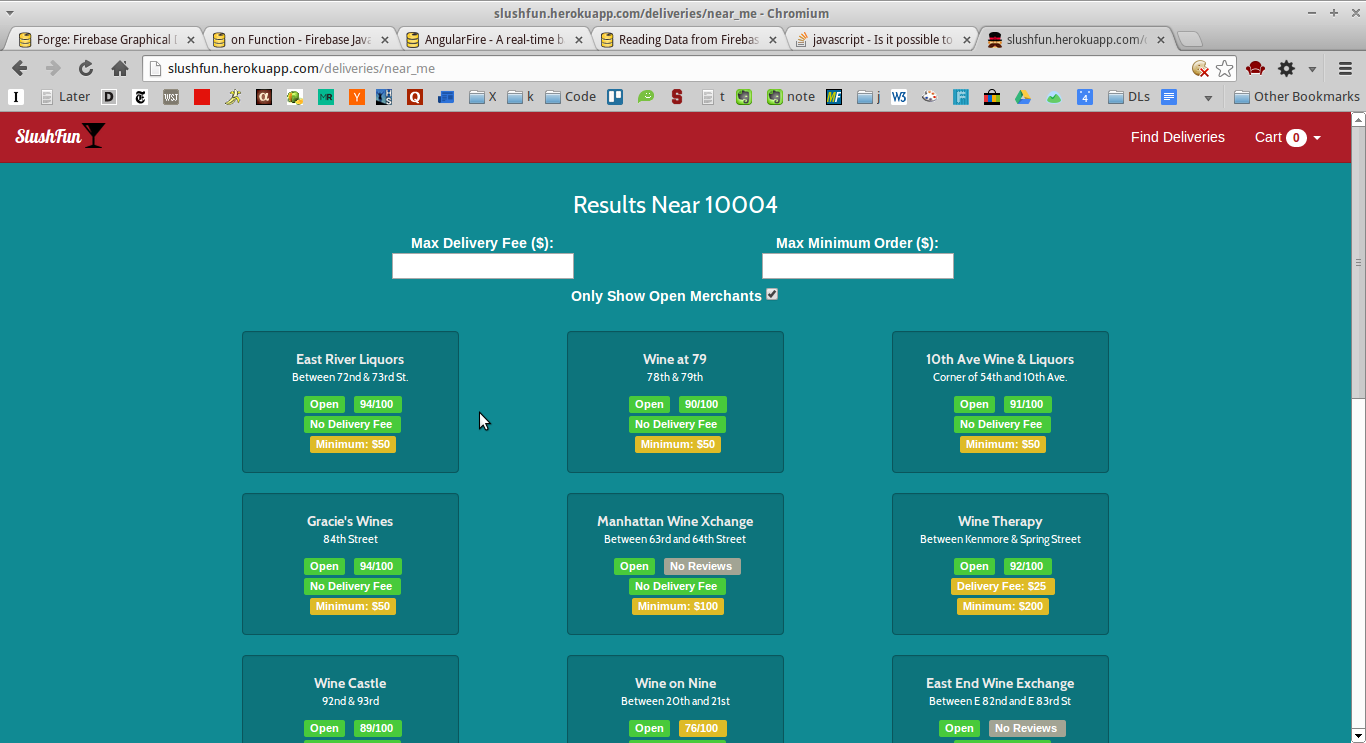Close the AngularFire tab
This screenshot has height=743, width=1366.
point(579,40)
